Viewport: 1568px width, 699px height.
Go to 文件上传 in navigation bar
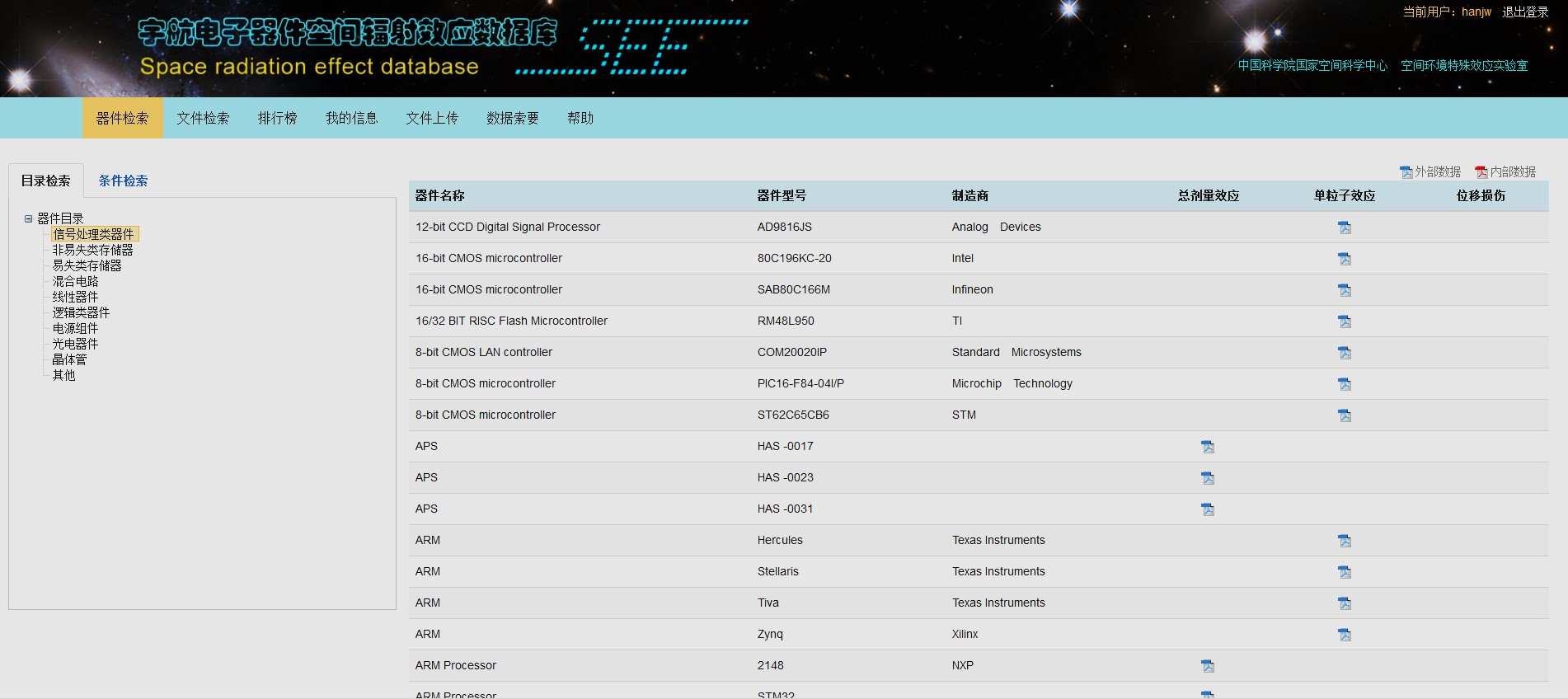click(431, 118)
